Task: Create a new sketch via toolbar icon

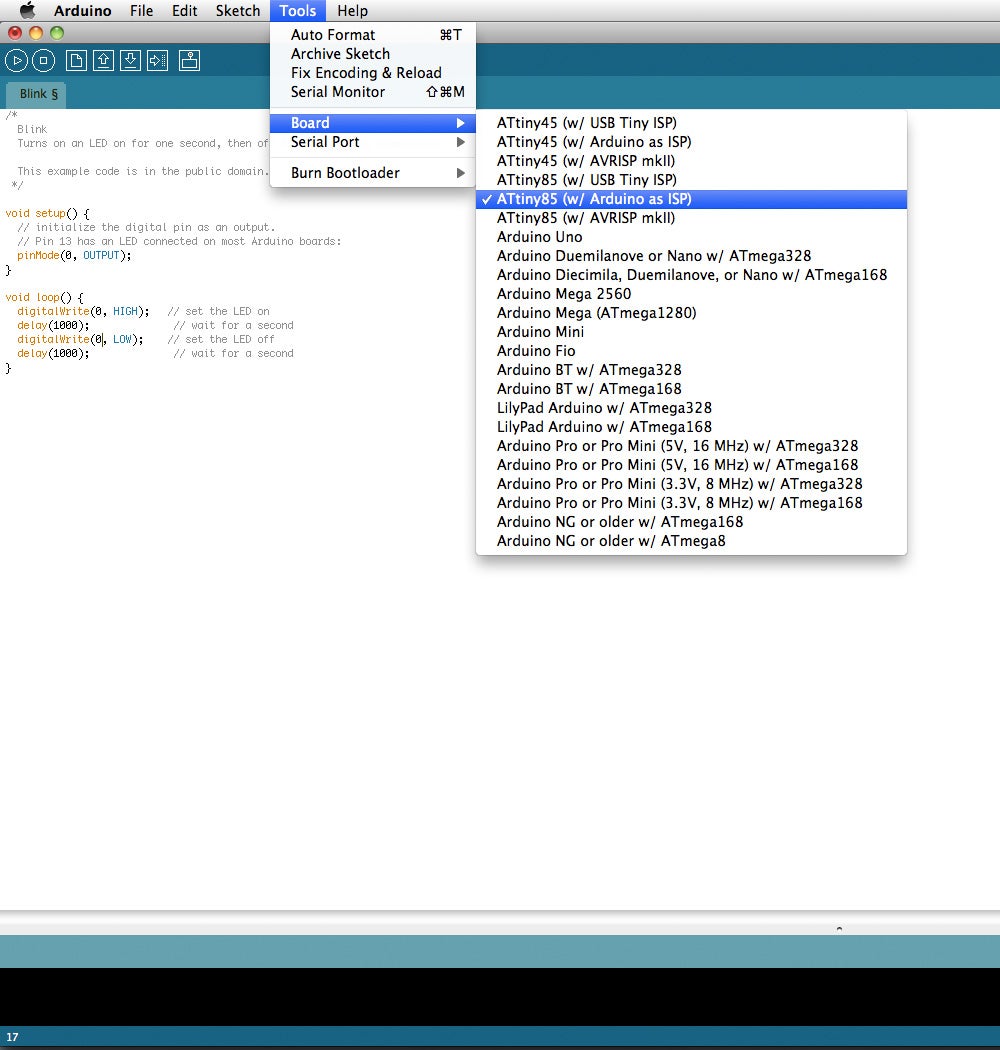Action: pos(76,61)
